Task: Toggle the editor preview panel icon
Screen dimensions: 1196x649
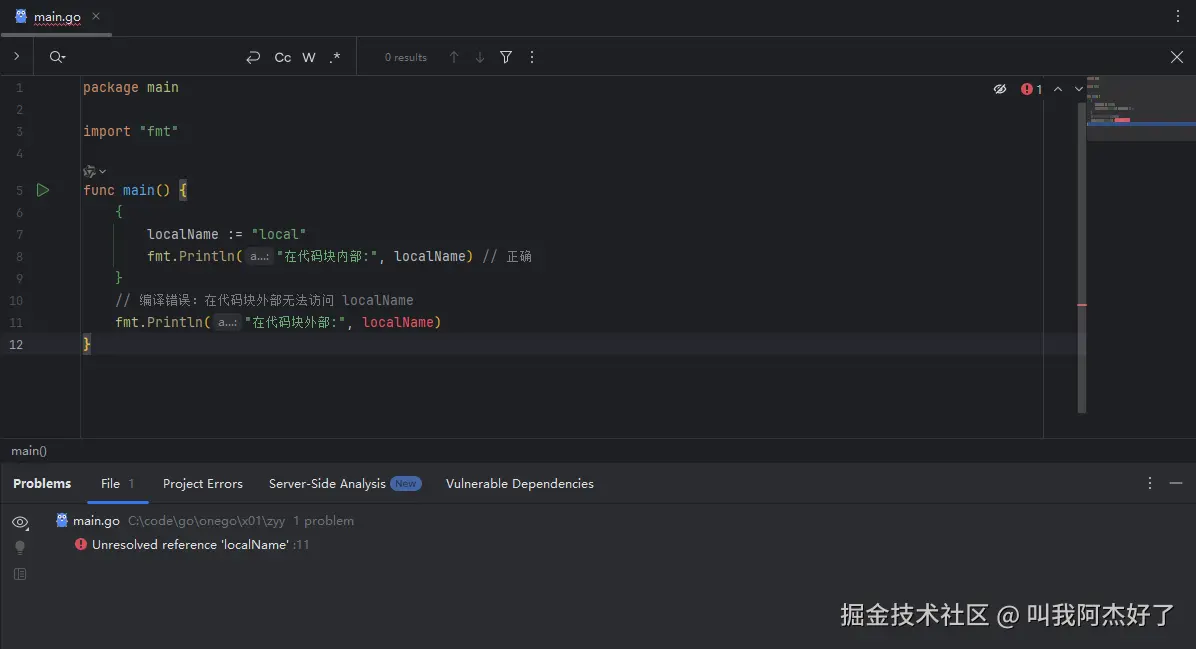Action: click(x=20, y=573)
